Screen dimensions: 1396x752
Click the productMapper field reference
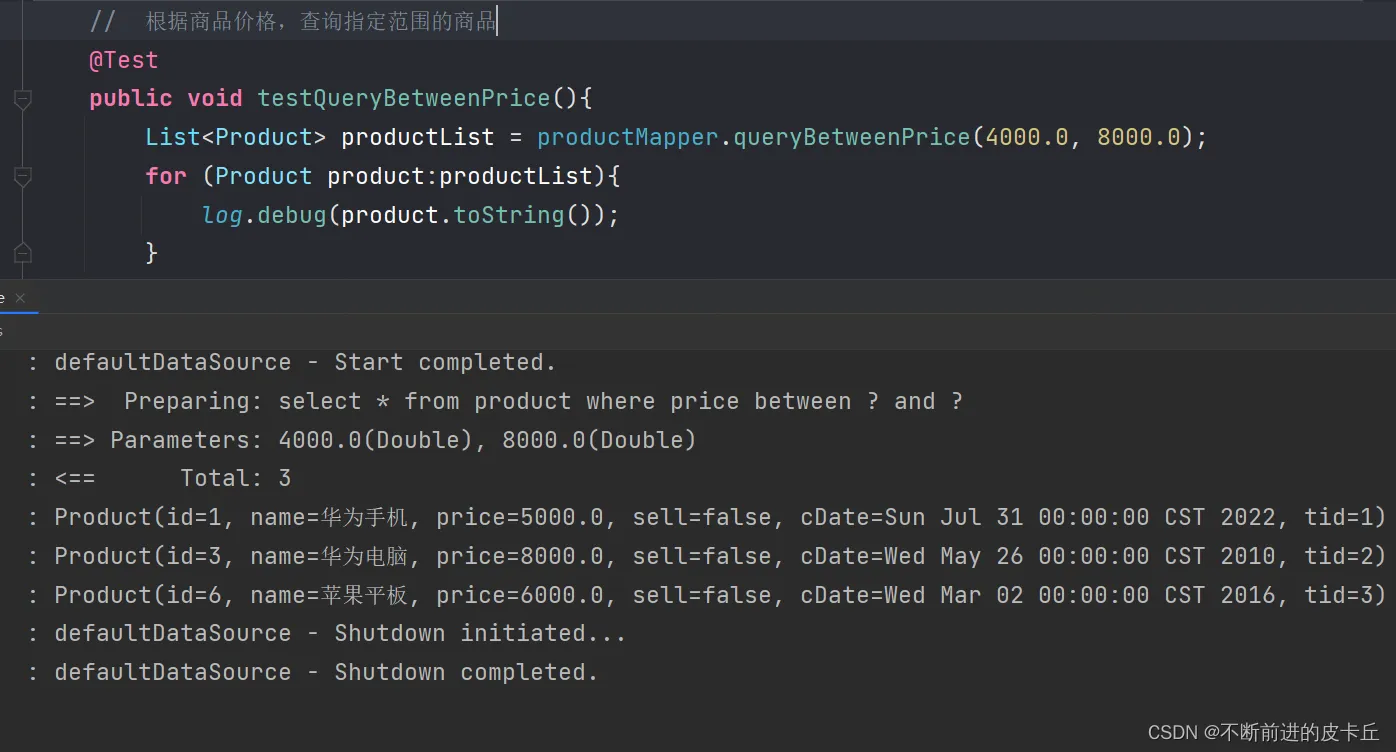tap(627, 137)
